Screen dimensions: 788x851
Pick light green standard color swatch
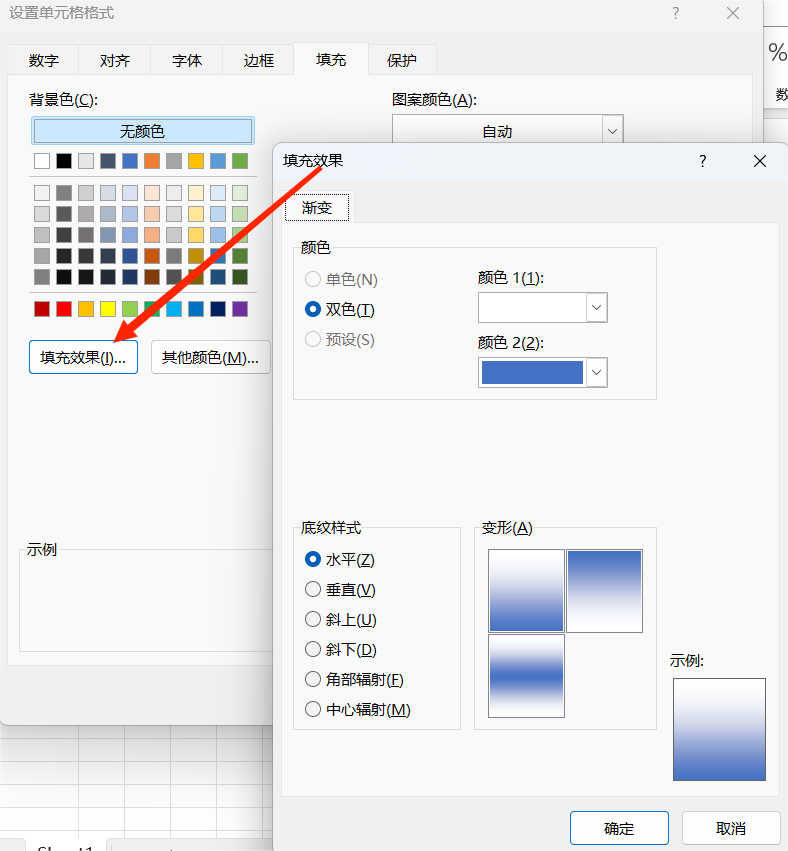(x=130, y=309)
